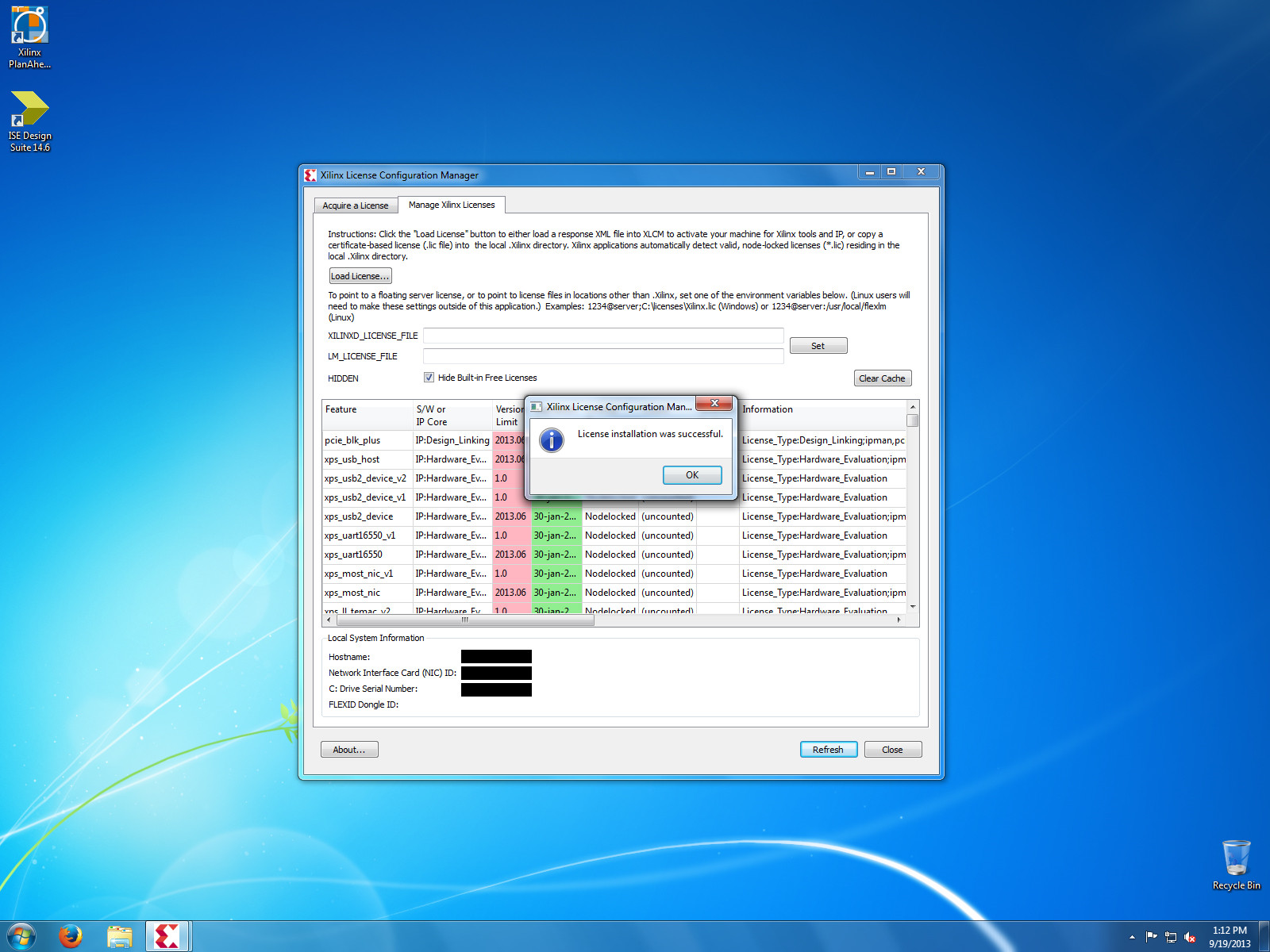Refresh the license list
This screenshot has width=1270, height=952.
[828, 749]
